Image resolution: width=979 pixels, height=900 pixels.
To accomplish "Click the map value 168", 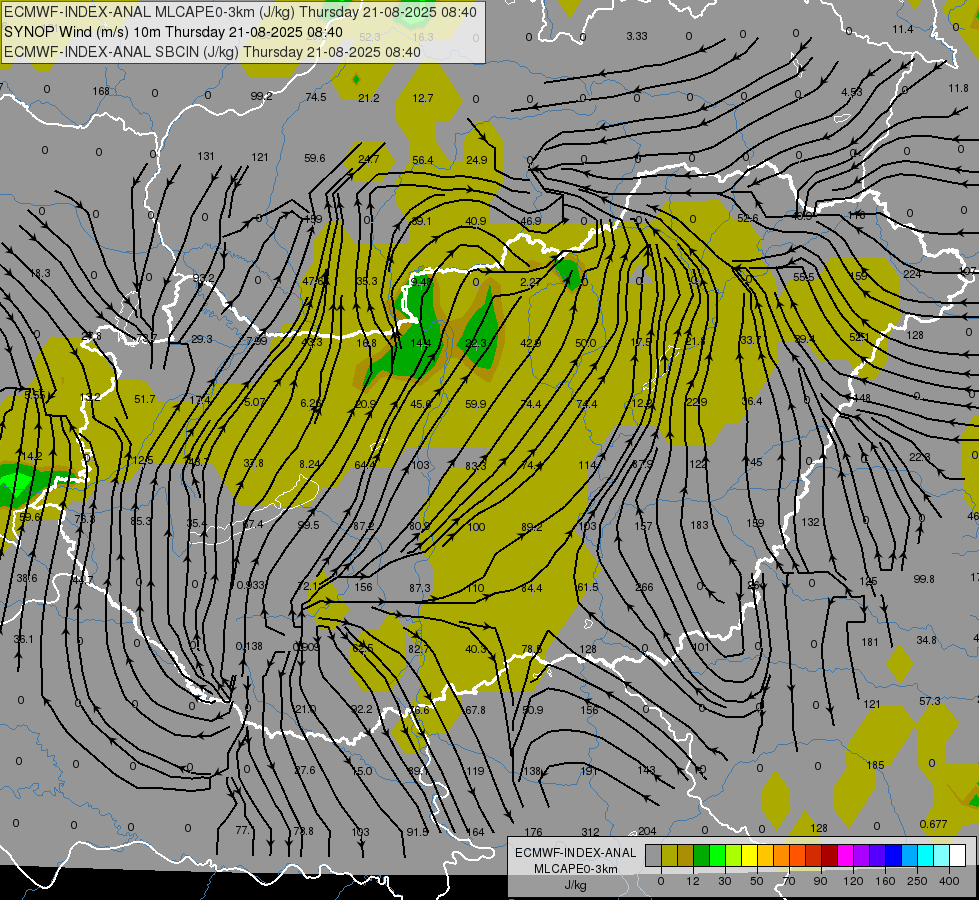I will (101, 91).
